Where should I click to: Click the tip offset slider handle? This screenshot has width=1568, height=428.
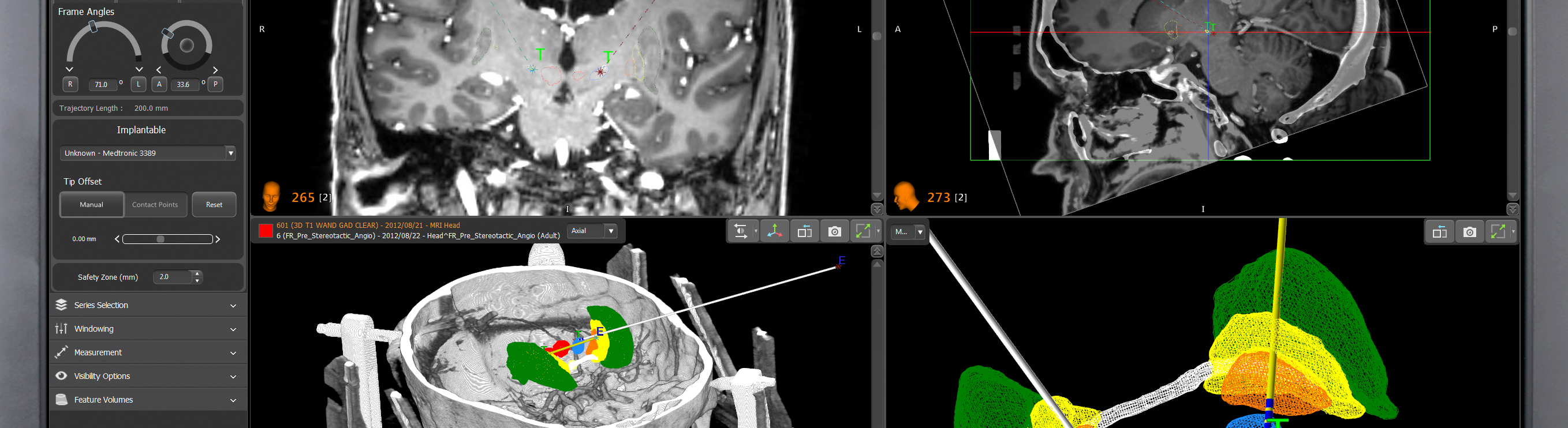pyautogui.click(x=160, y=239)
